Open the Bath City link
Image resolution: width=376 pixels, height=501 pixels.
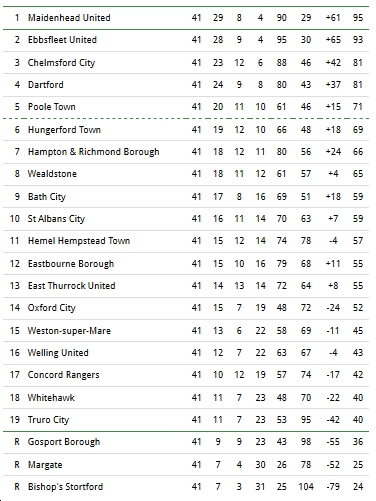[x=47, y=197]
